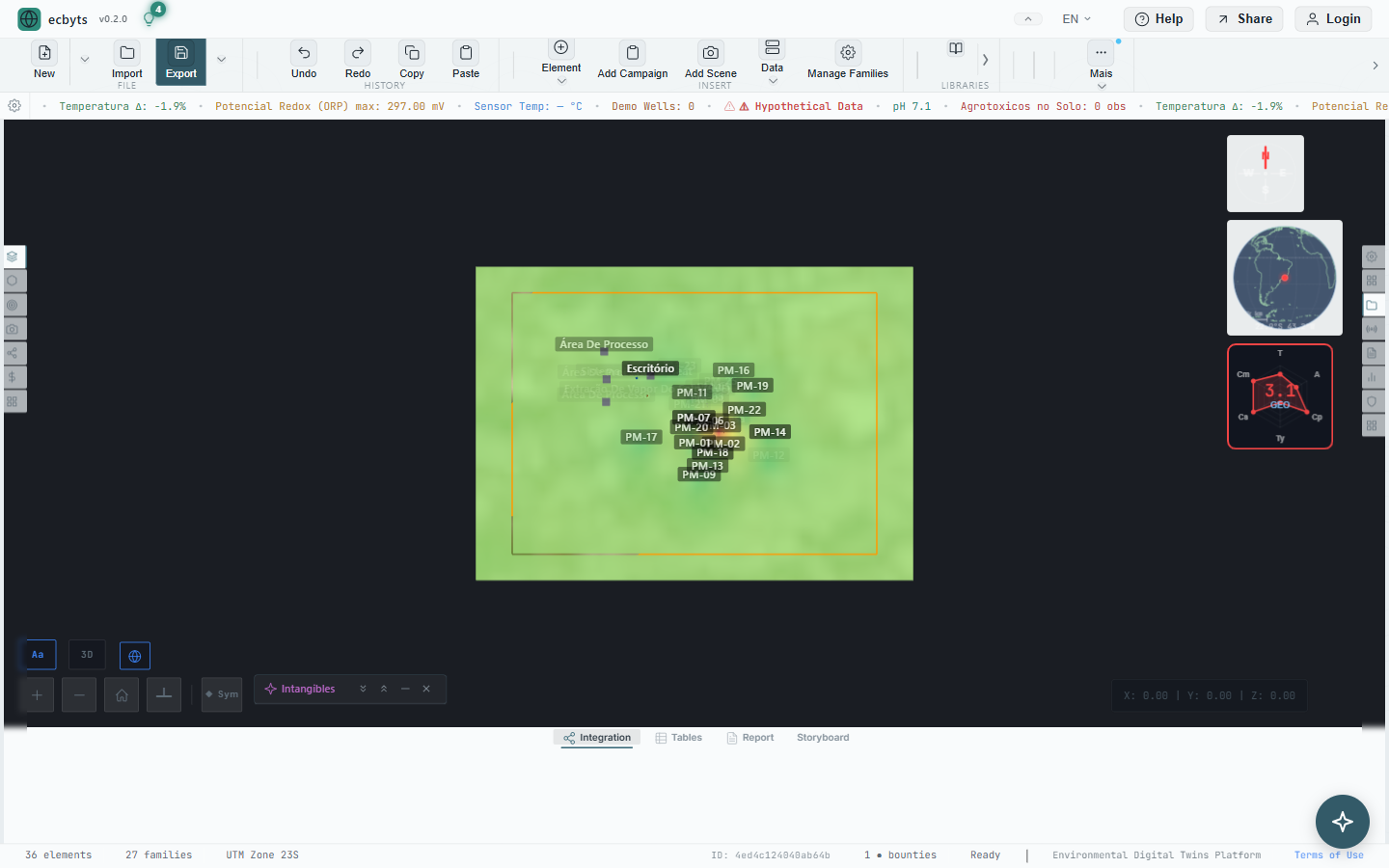
Task: Expand libraries with the right chevron
Action: (985, 60)
